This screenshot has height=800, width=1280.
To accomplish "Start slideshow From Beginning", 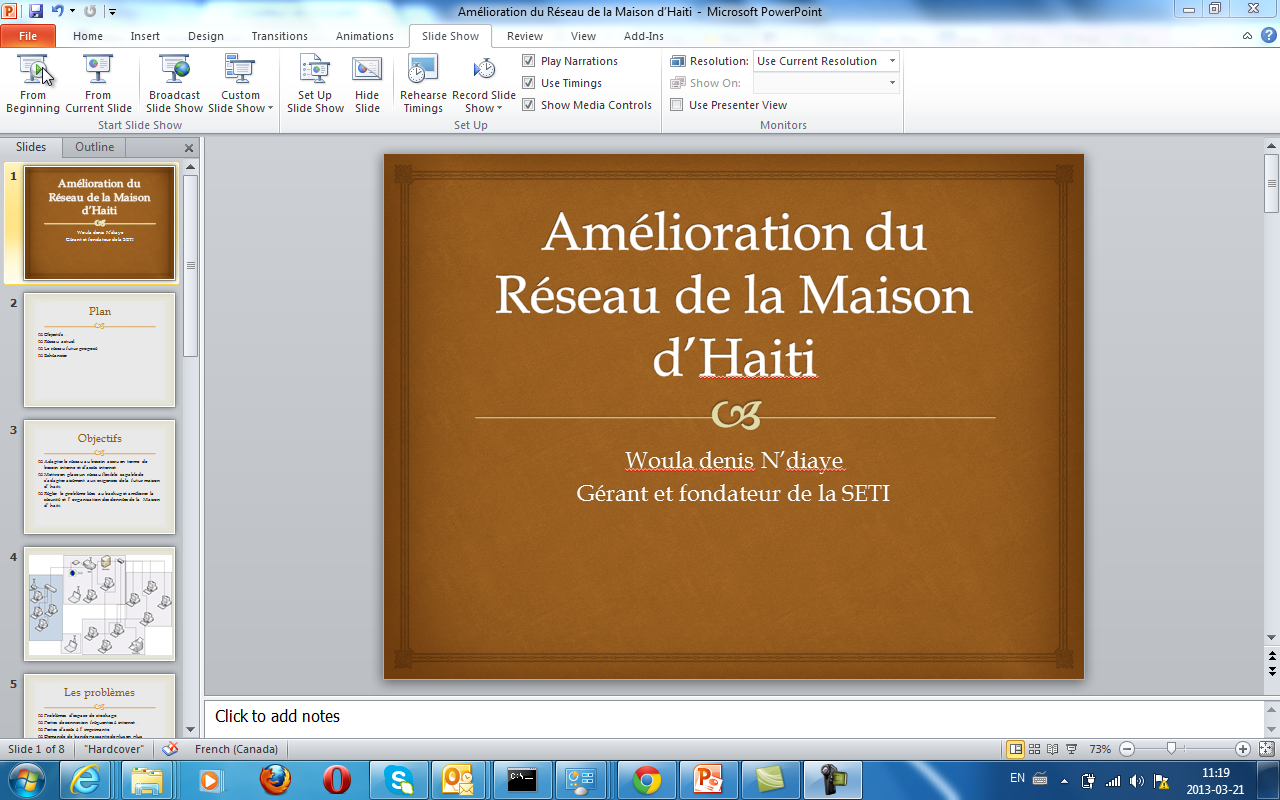I will (33, 84).
